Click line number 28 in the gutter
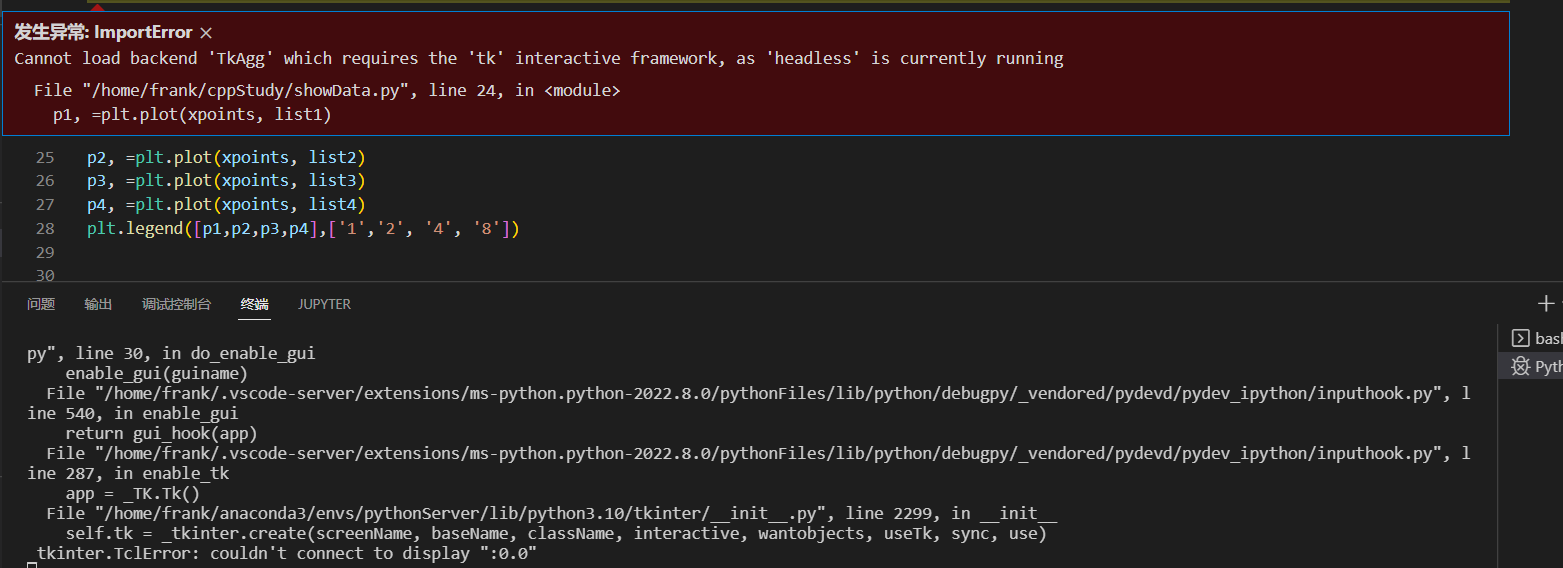Image resolution: width=1563 pixels, height=568 pixels. coord(44,229)
